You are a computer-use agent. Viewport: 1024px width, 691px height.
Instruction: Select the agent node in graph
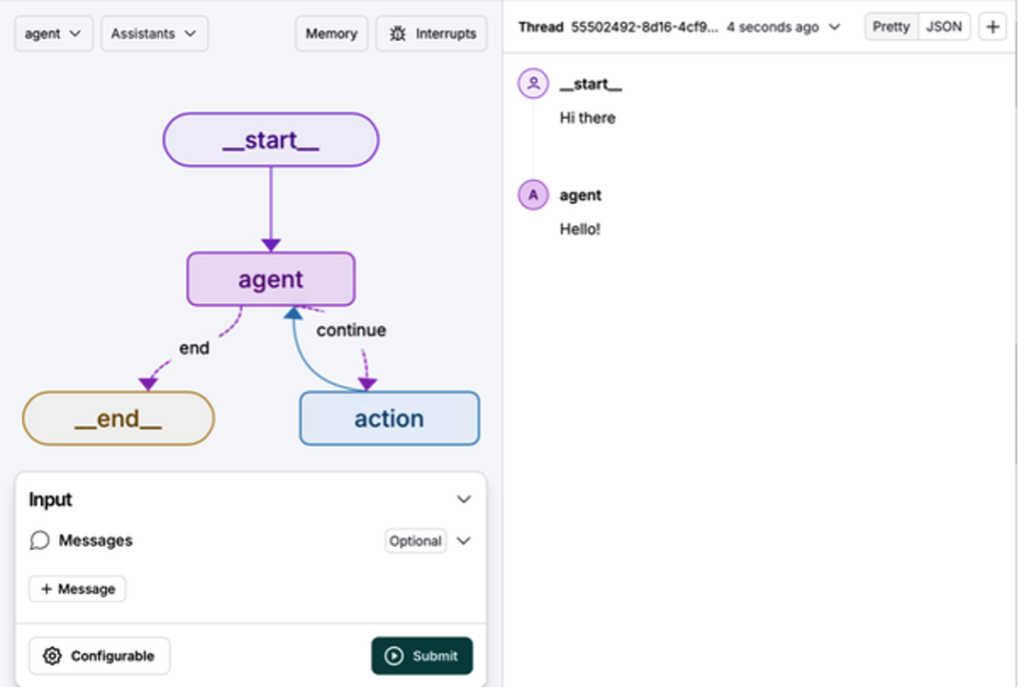[x=270, y=279]
